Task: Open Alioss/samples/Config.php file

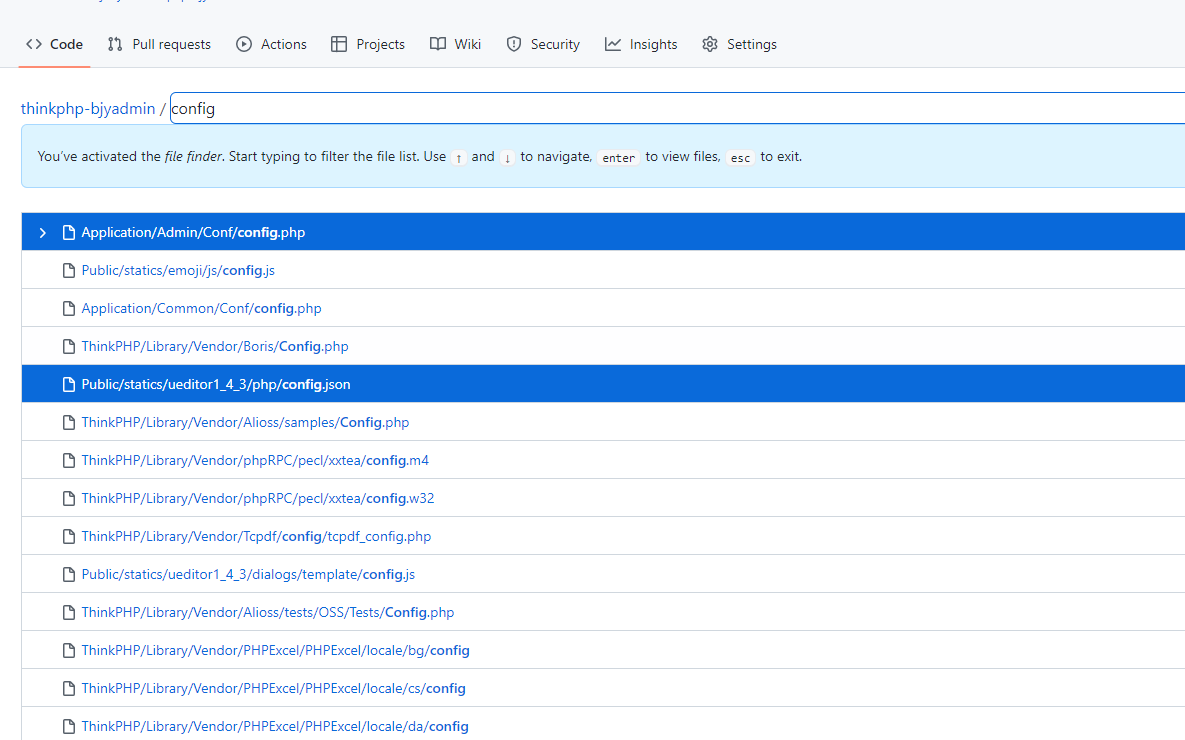Action: tap(246, 423)
